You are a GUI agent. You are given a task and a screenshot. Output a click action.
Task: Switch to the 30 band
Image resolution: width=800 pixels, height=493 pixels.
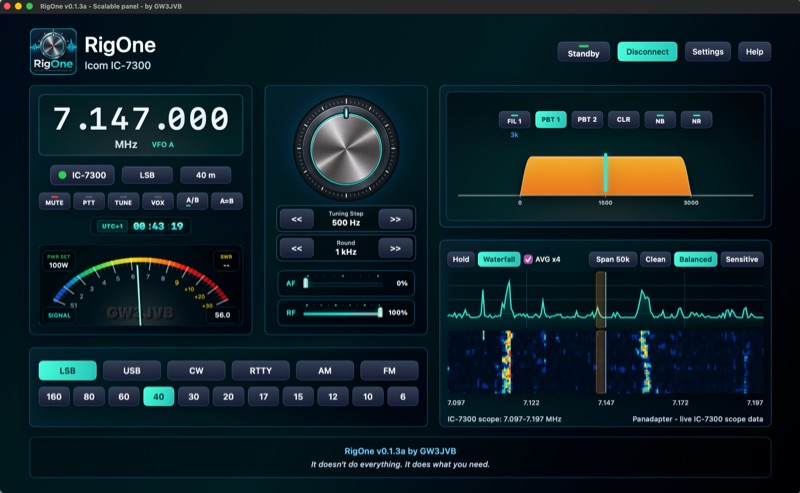pos(193,397)
